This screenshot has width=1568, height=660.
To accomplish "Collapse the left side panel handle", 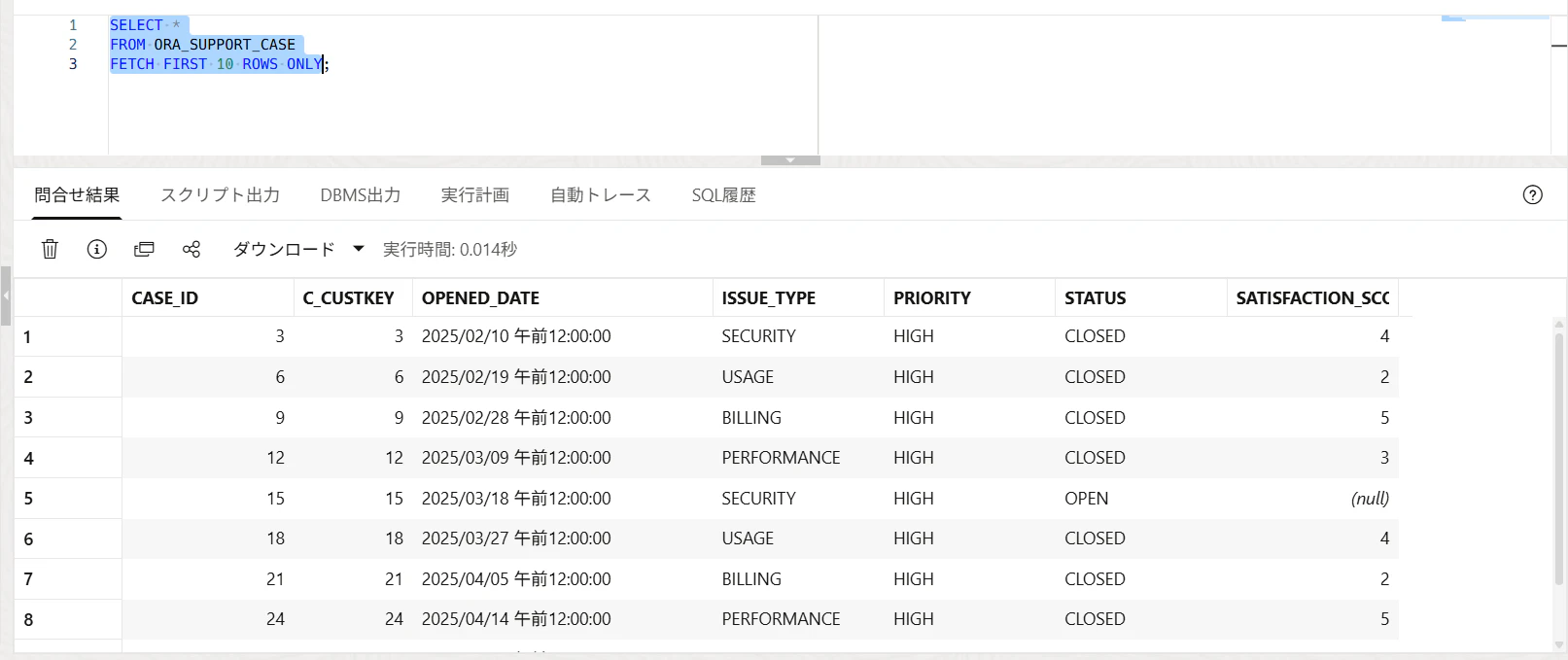I will pyautogui.click(x=6, y=295).
